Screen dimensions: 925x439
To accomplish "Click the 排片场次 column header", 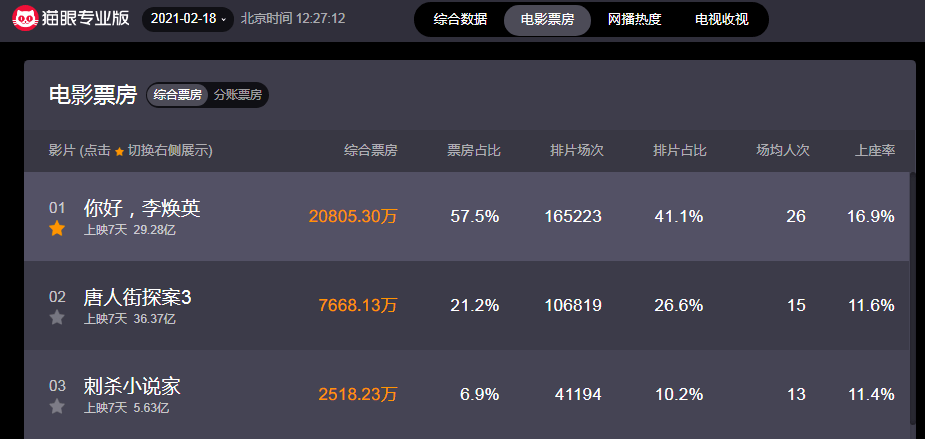I will (577, 150).
